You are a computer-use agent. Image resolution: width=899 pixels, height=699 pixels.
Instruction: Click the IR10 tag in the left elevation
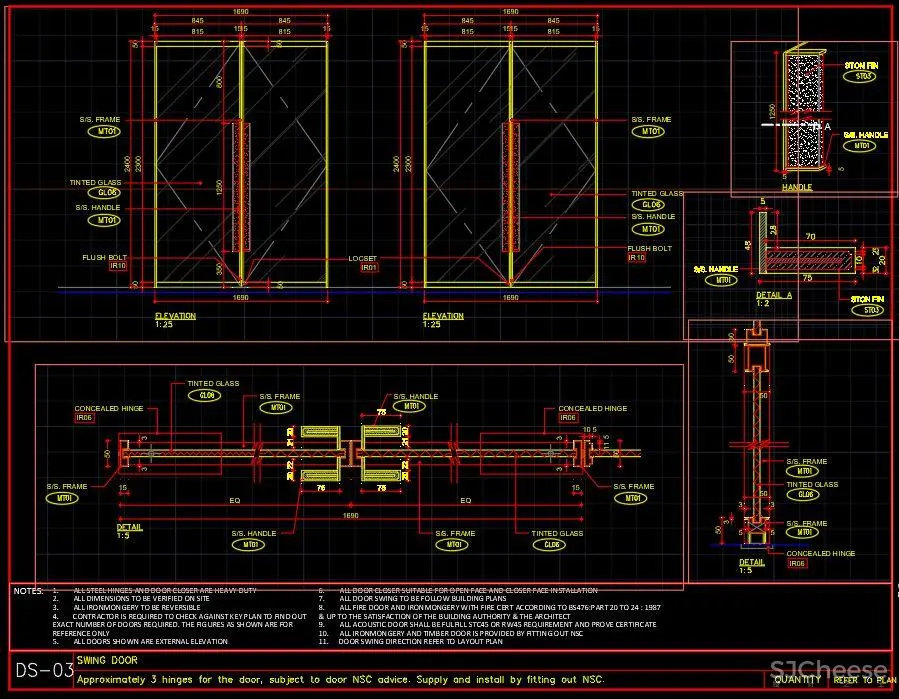coord(118,266)
